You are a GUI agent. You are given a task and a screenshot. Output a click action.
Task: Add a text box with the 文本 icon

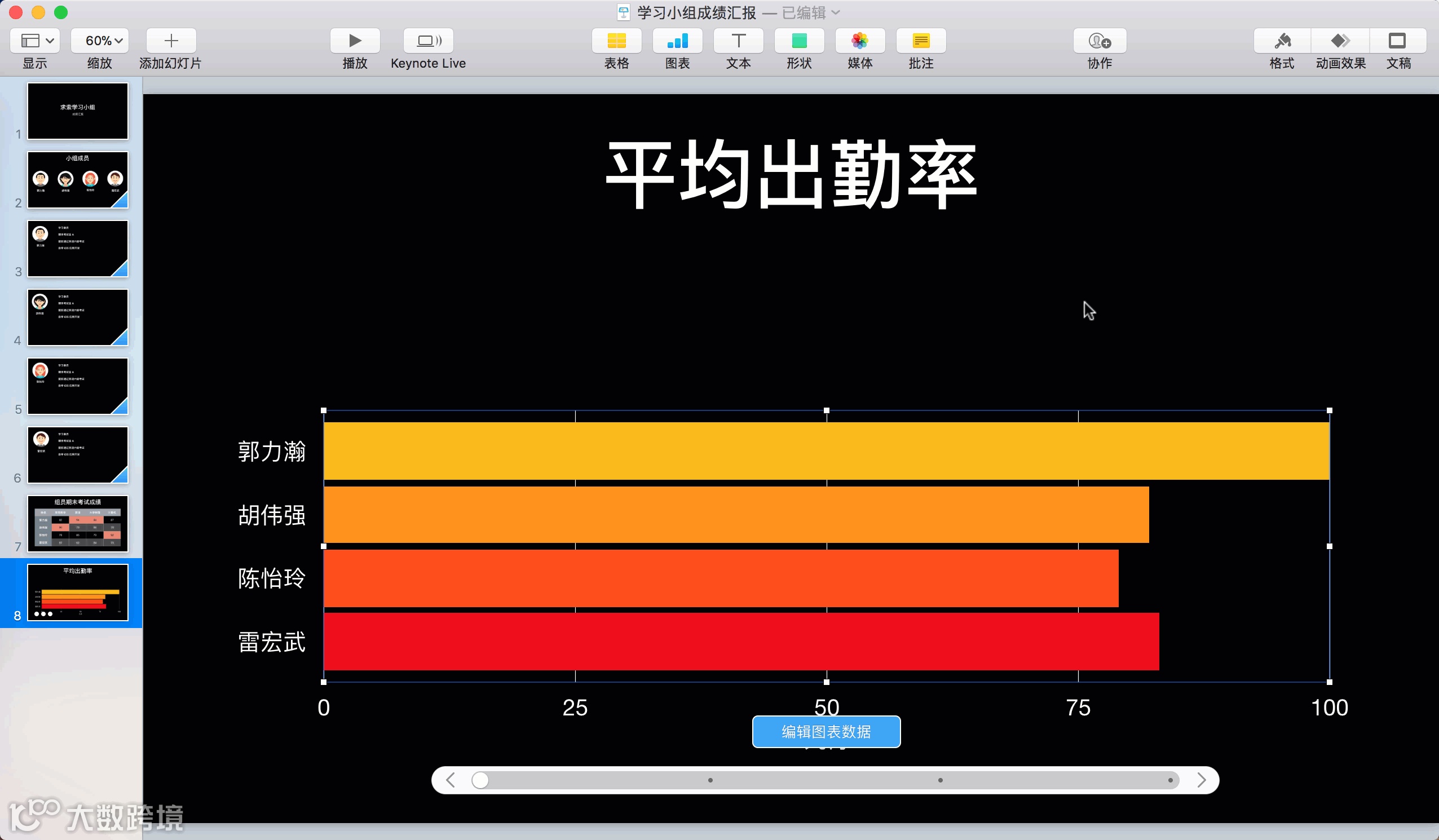(738, 41)
